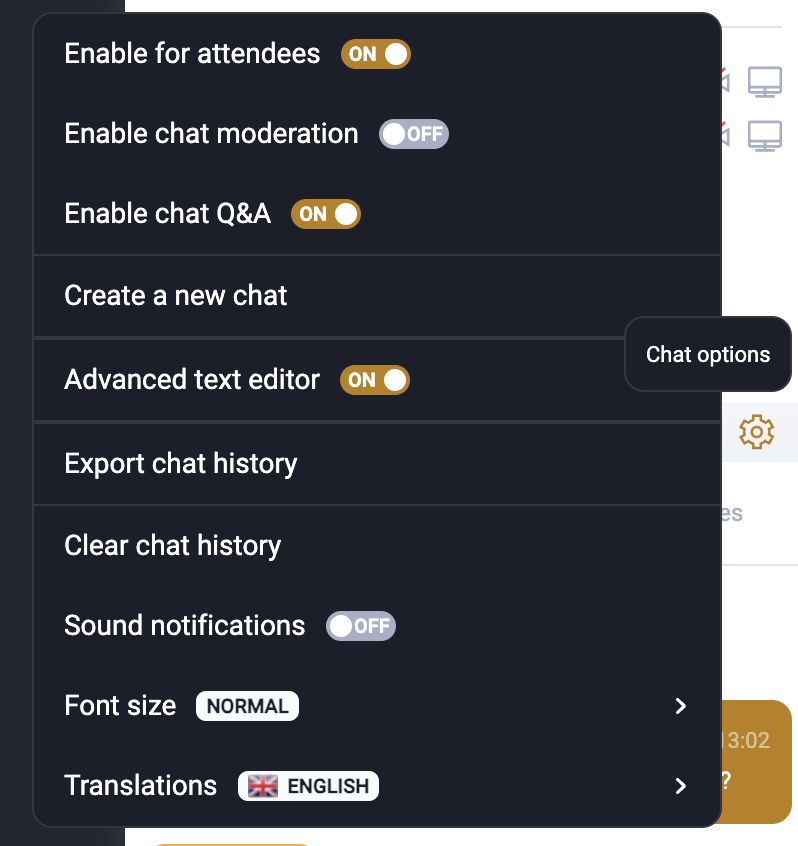
Task: Turn on Enable chat moderation toggle
Action: (x=414, y=134)
